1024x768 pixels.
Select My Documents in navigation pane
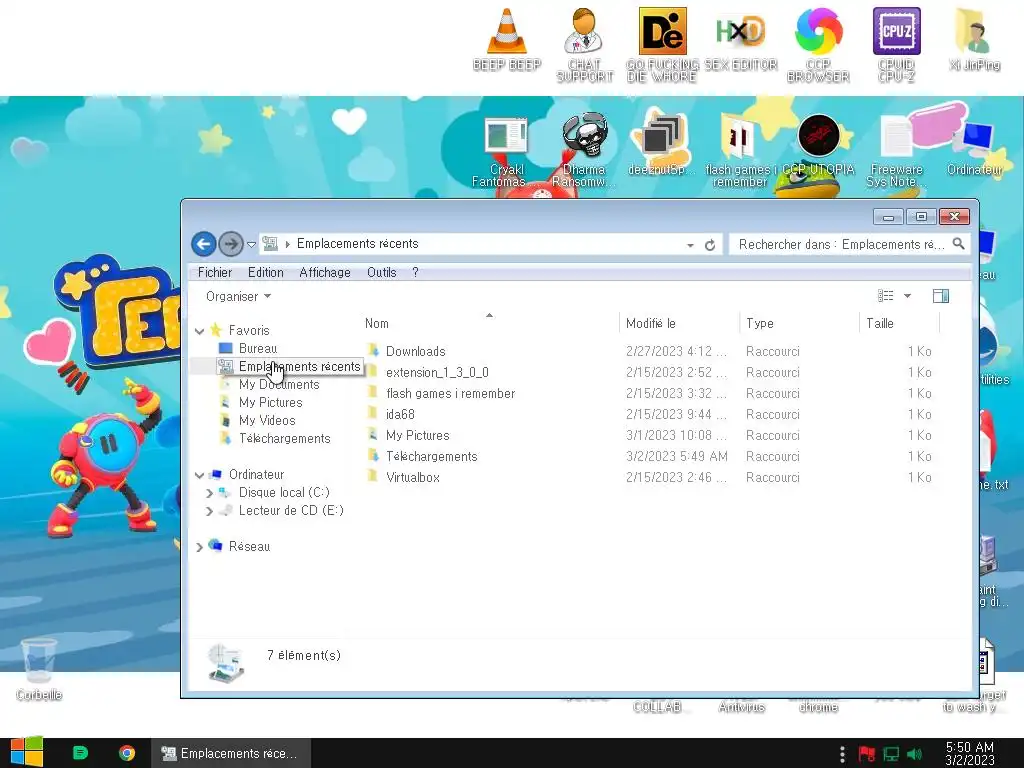[x=279, y=385]
